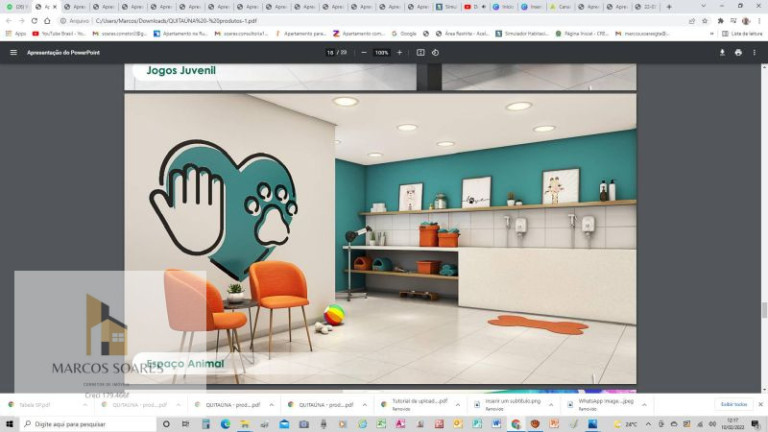Click the 100% zoom level field
Viewport: 768px width, 432px height.
point(382,52)
